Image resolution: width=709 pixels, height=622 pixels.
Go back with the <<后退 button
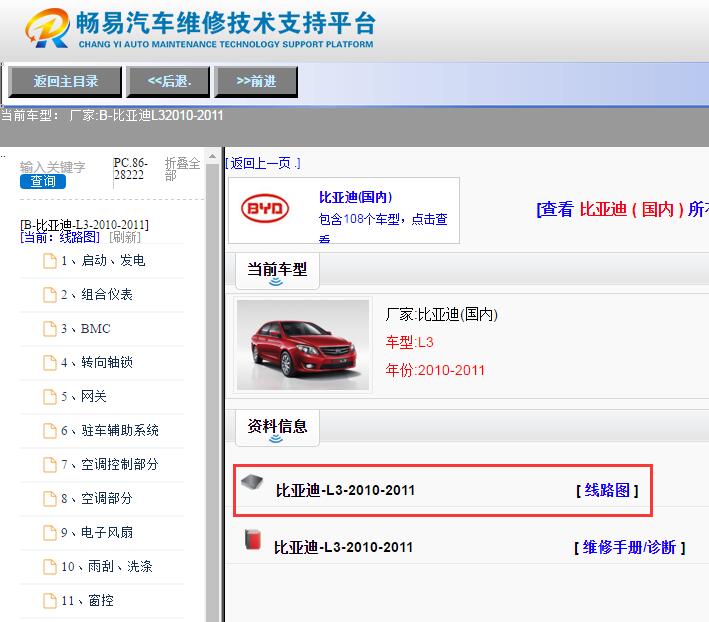click(168, 82)
